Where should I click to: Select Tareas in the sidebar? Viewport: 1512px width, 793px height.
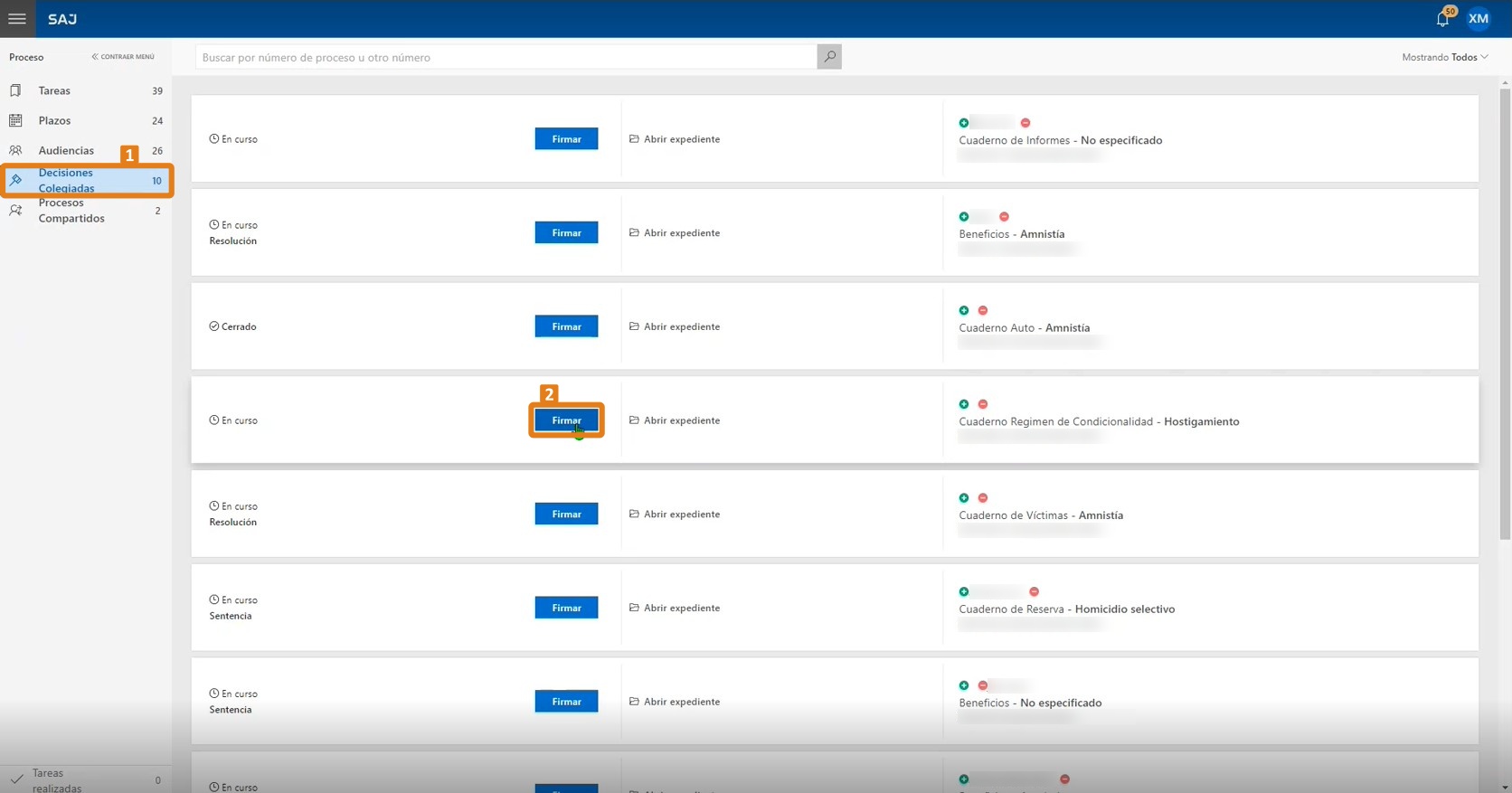(86, 90)
